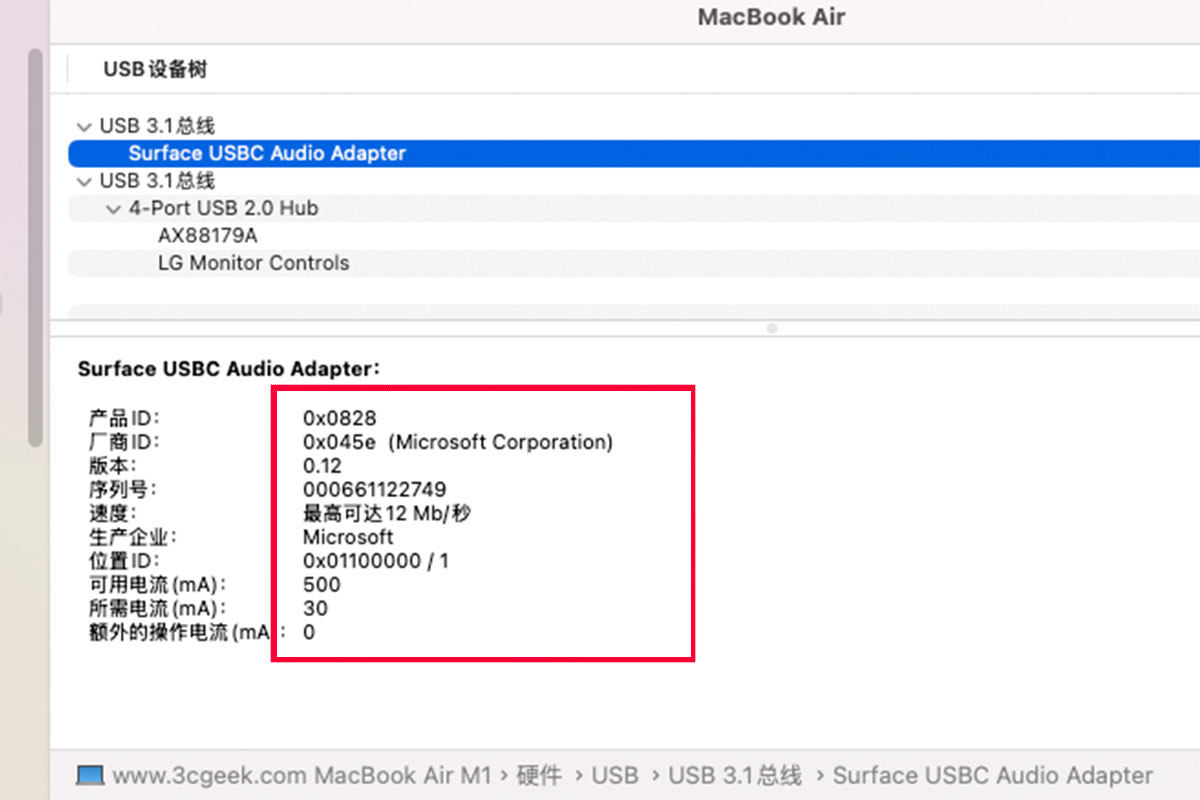Collapse the first USB 3.1总线 tree node
The width and height of the screenshot is (1200, 800).
pyautogui.click(x=82, y=127)
